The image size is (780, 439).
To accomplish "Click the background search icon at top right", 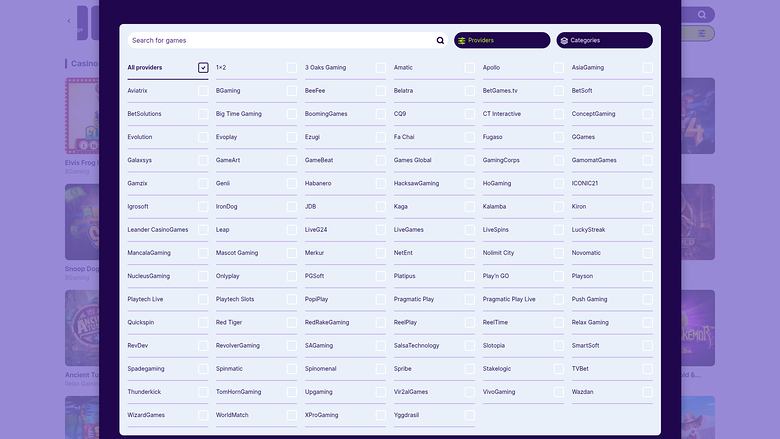I will (x=703, y=15).
